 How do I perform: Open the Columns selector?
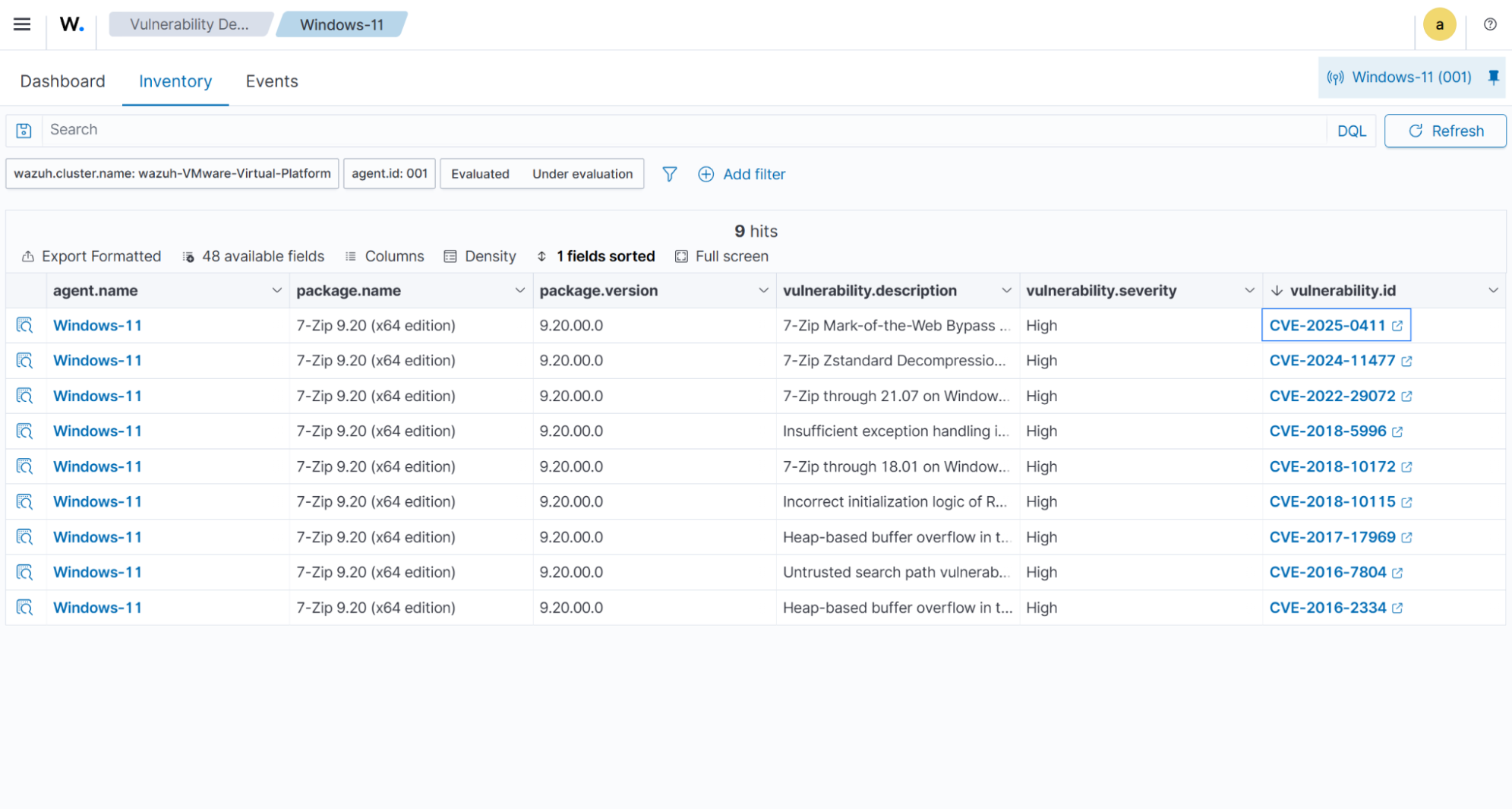click(x=384, y=257)
